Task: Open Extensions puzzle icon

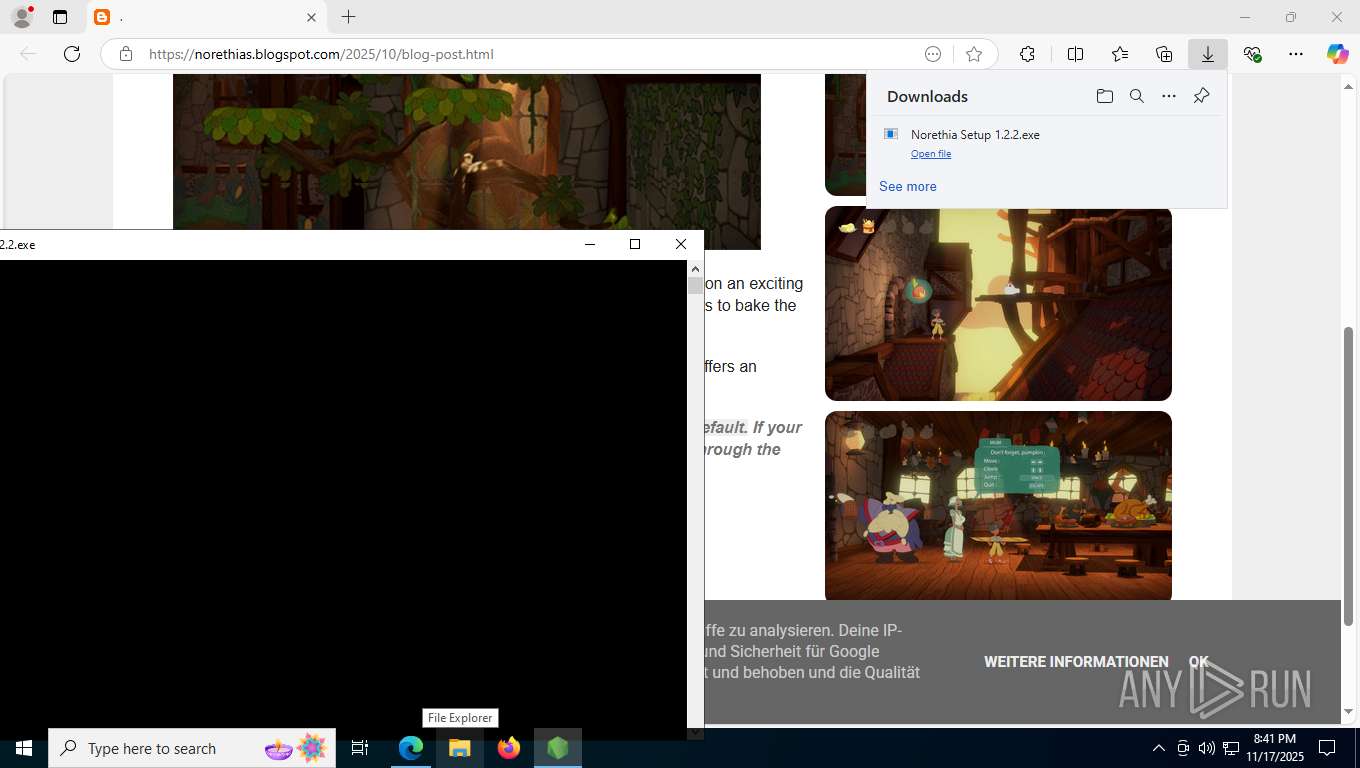Action: tap(1027, 54)
